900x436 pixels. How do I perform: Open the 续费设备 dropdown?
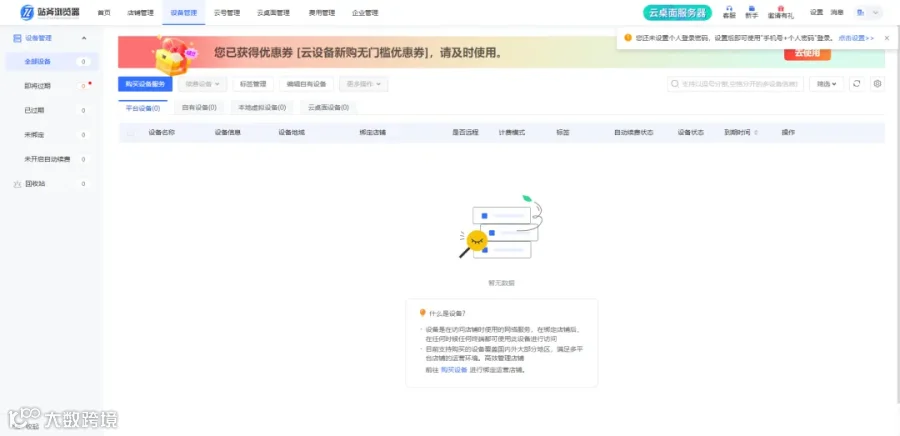pyautogui.click(x=203, y=84)
